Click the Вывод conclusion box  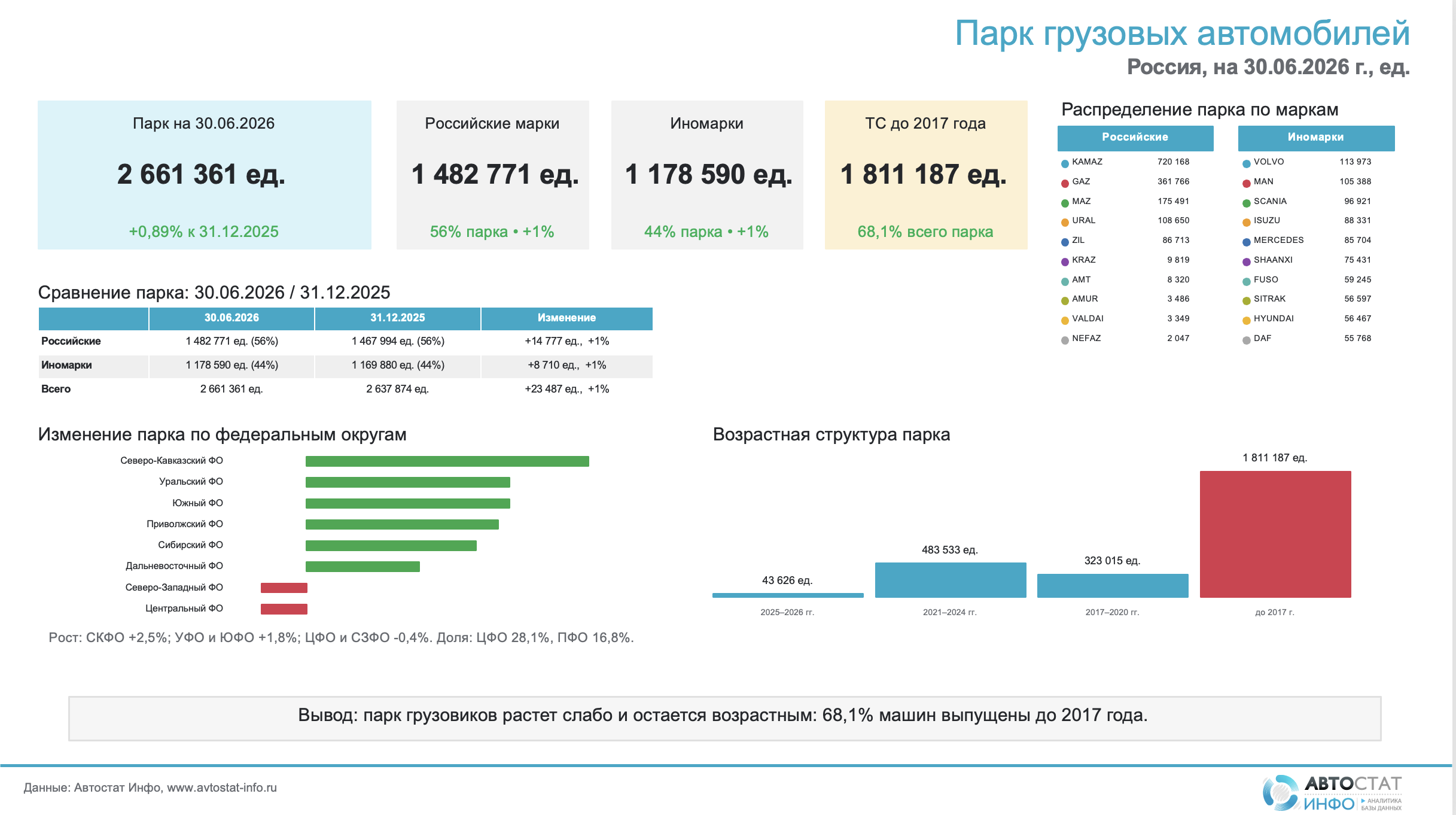pyautogui.click(x=724, y=719)
